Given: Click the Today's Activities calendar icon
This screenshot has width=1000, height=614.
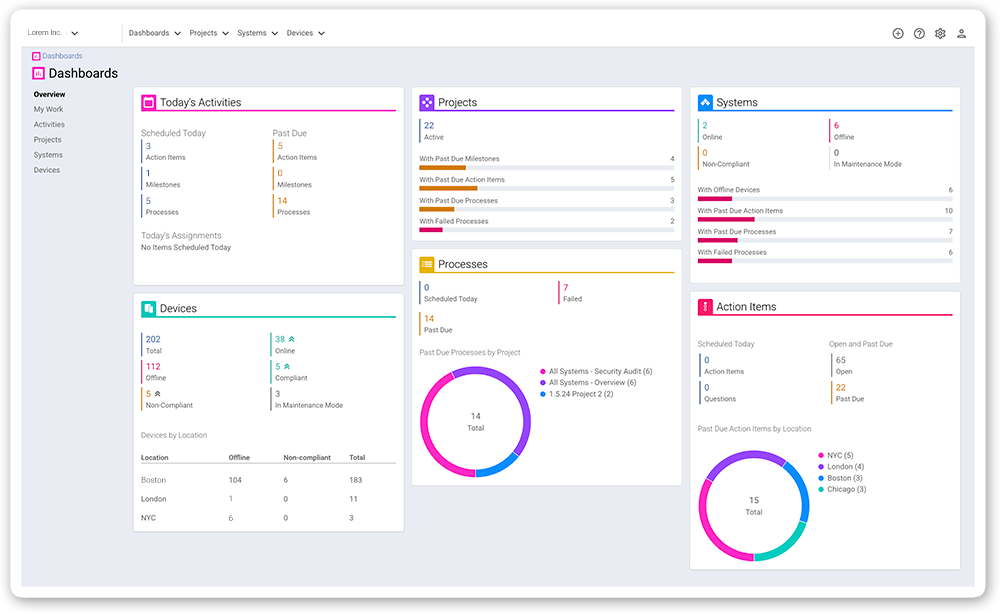Looking at the screenshot, I should coord(148,102).
